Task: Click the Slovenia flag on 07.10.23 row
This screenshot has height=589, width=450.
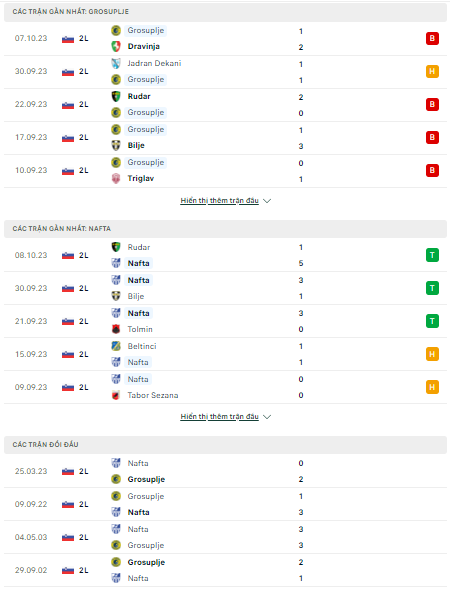Action: point(68,39)
